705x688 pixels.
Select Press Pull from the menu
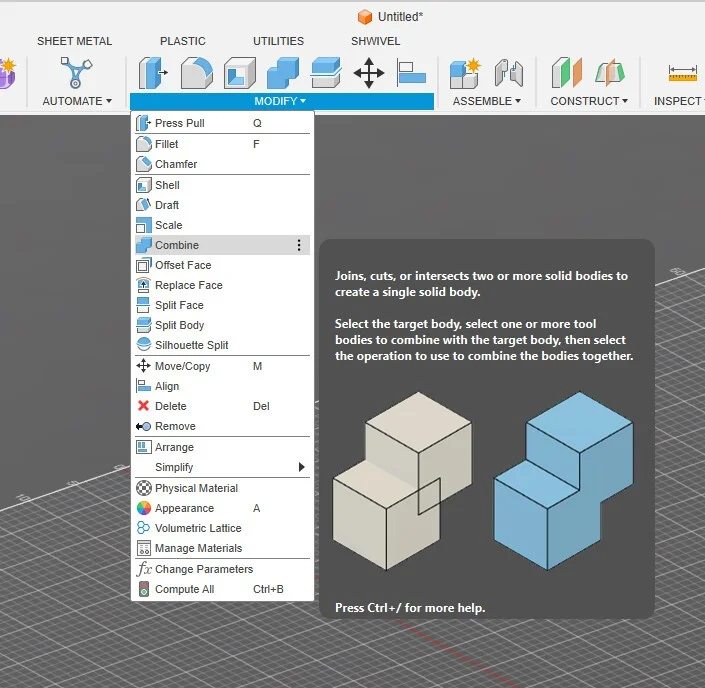point(223,123)
